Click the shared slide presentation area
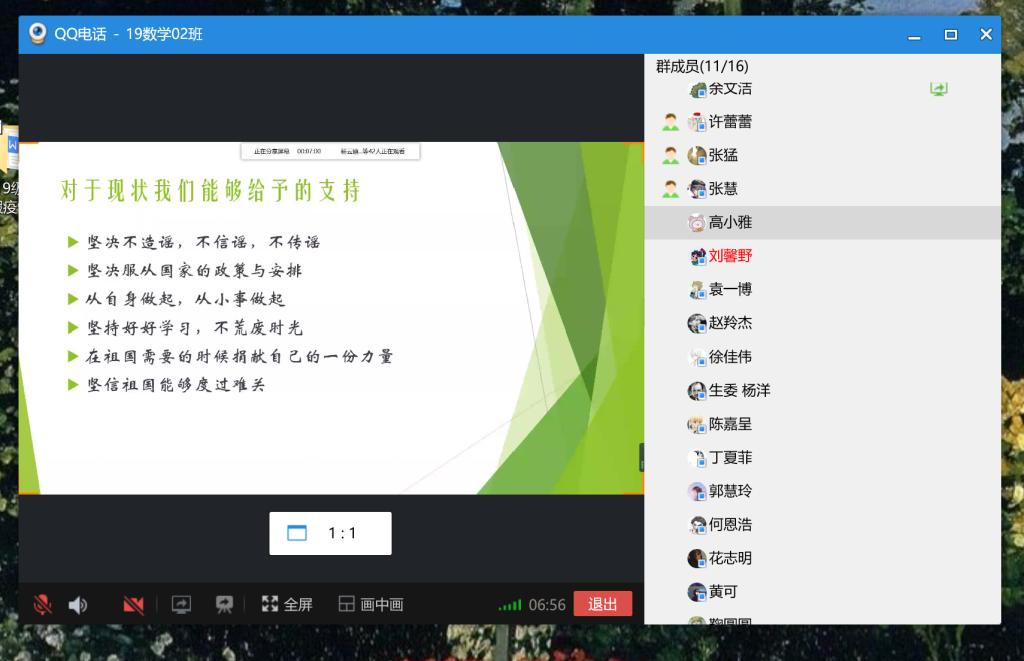 330,318
